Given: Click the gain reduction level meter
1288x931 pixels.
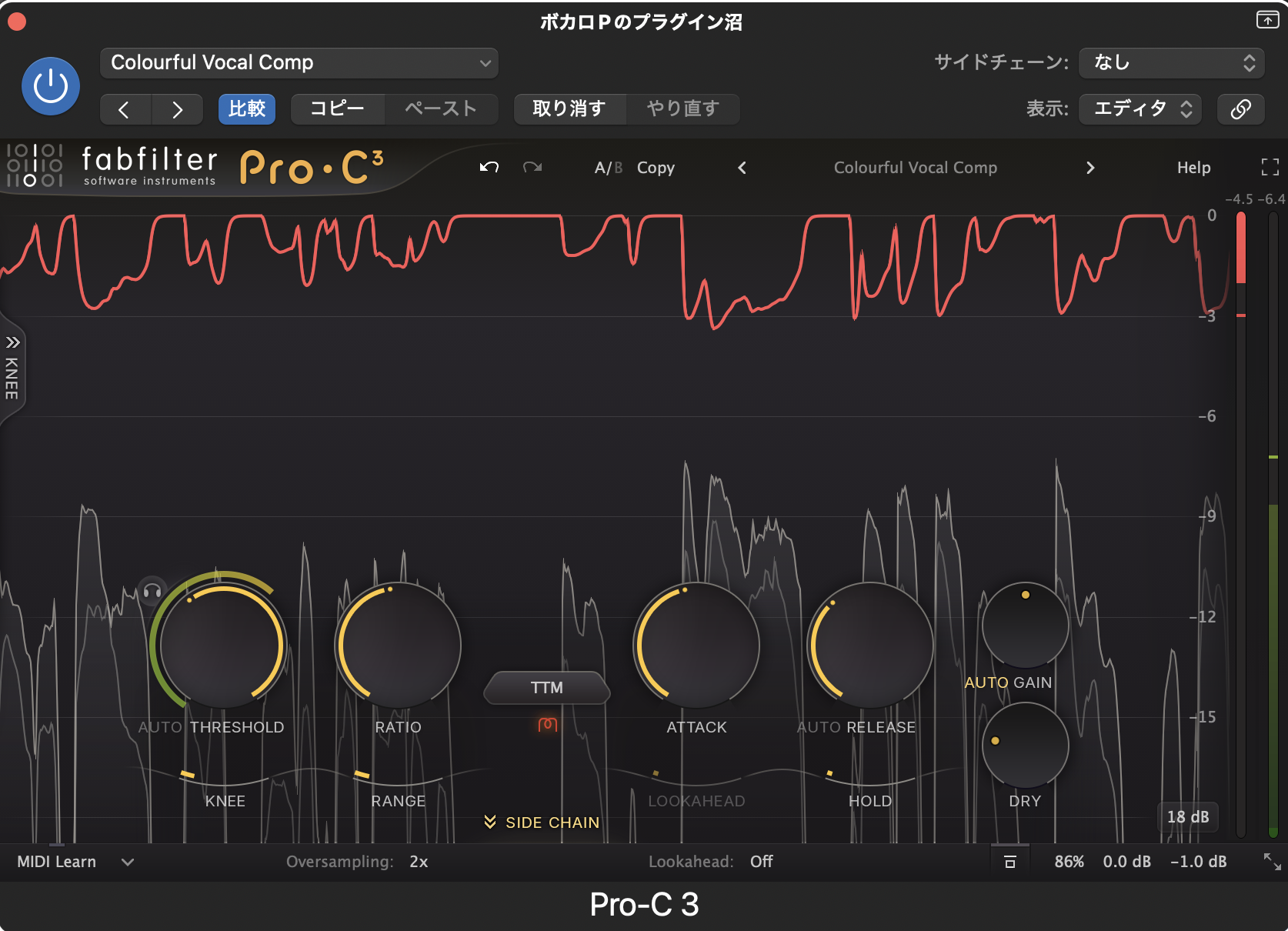Looking at the screenshot, I should click(1241, 523).
